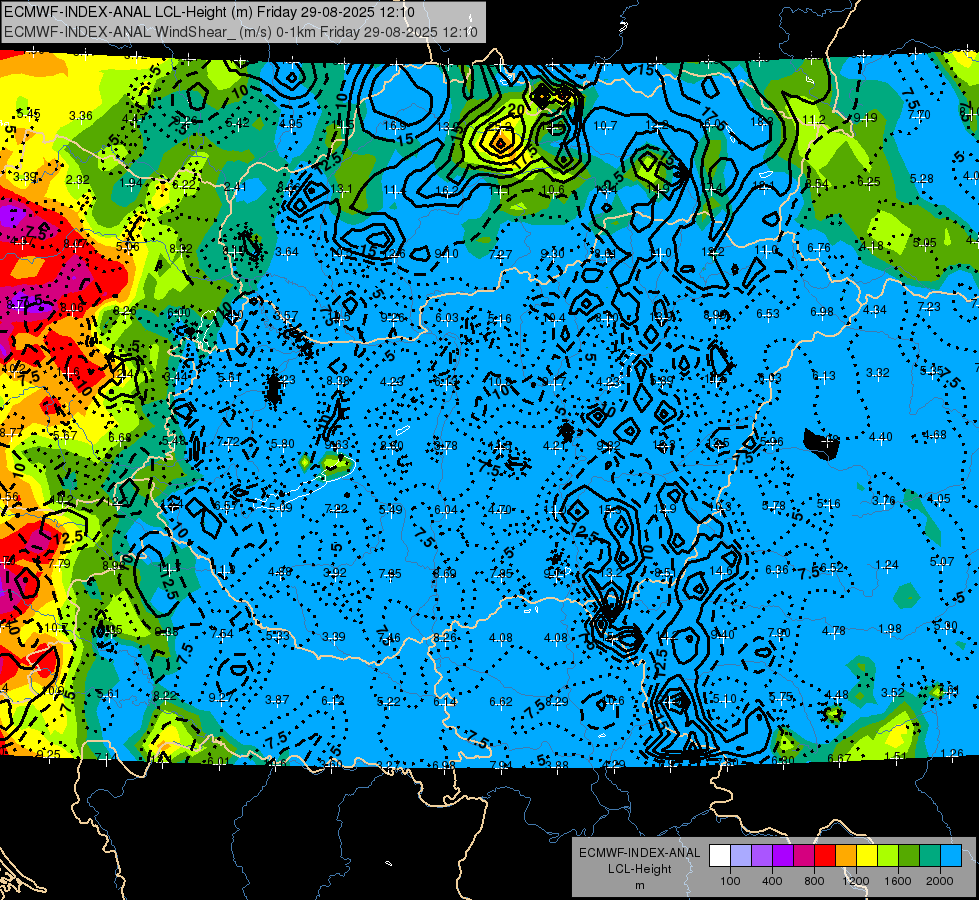Click the grid value 2.32
The height and width of the screenshot is (900, 979).
pos(77,180)
